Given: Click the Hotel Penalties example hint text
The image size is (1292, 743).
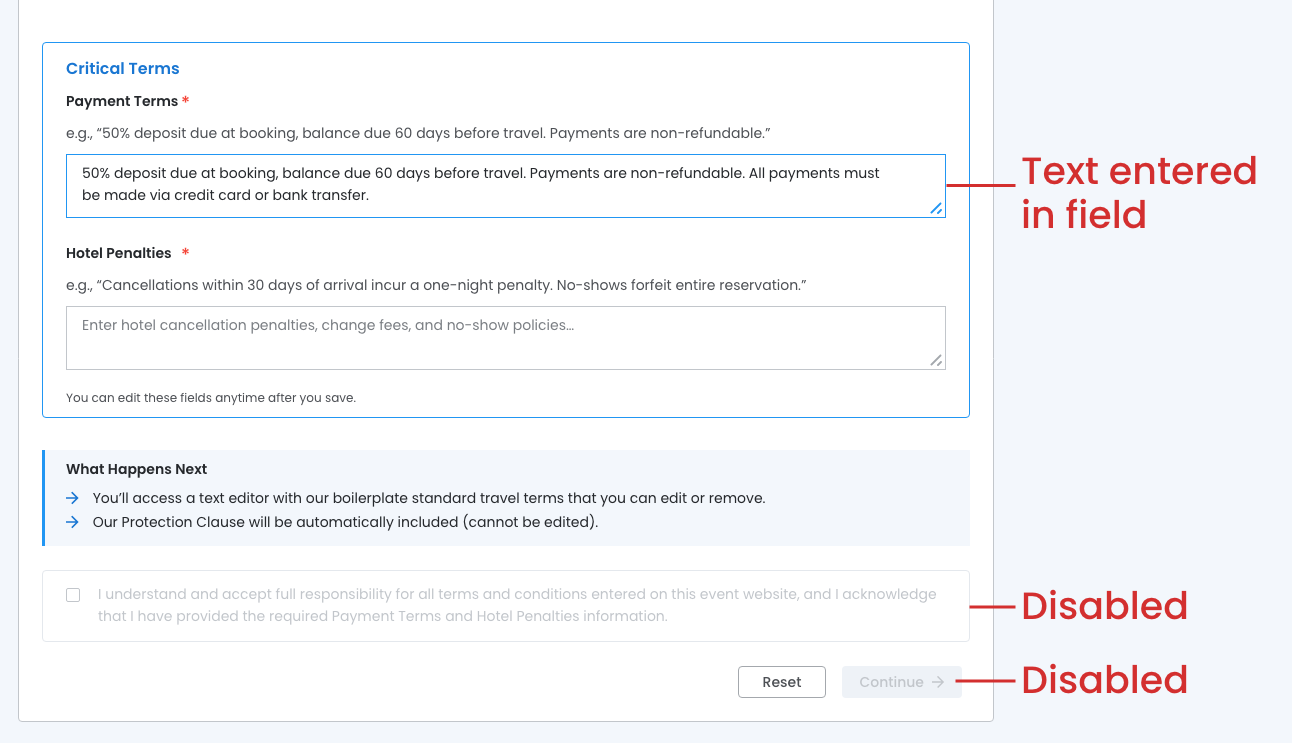Looking at the screenshot, I should click(436, 285).
